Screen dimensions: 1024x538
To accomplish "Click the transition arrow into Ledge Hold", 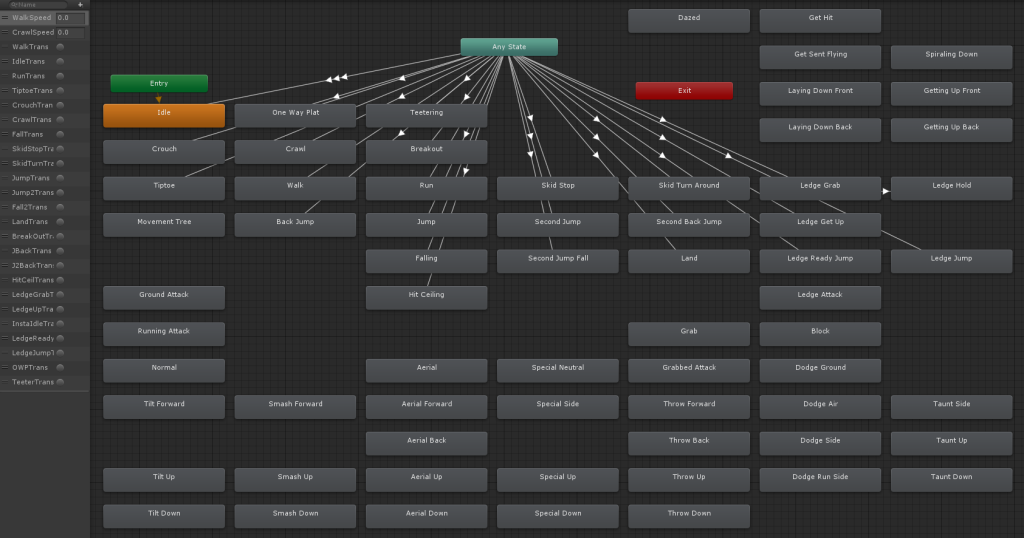I will (885, 186).
